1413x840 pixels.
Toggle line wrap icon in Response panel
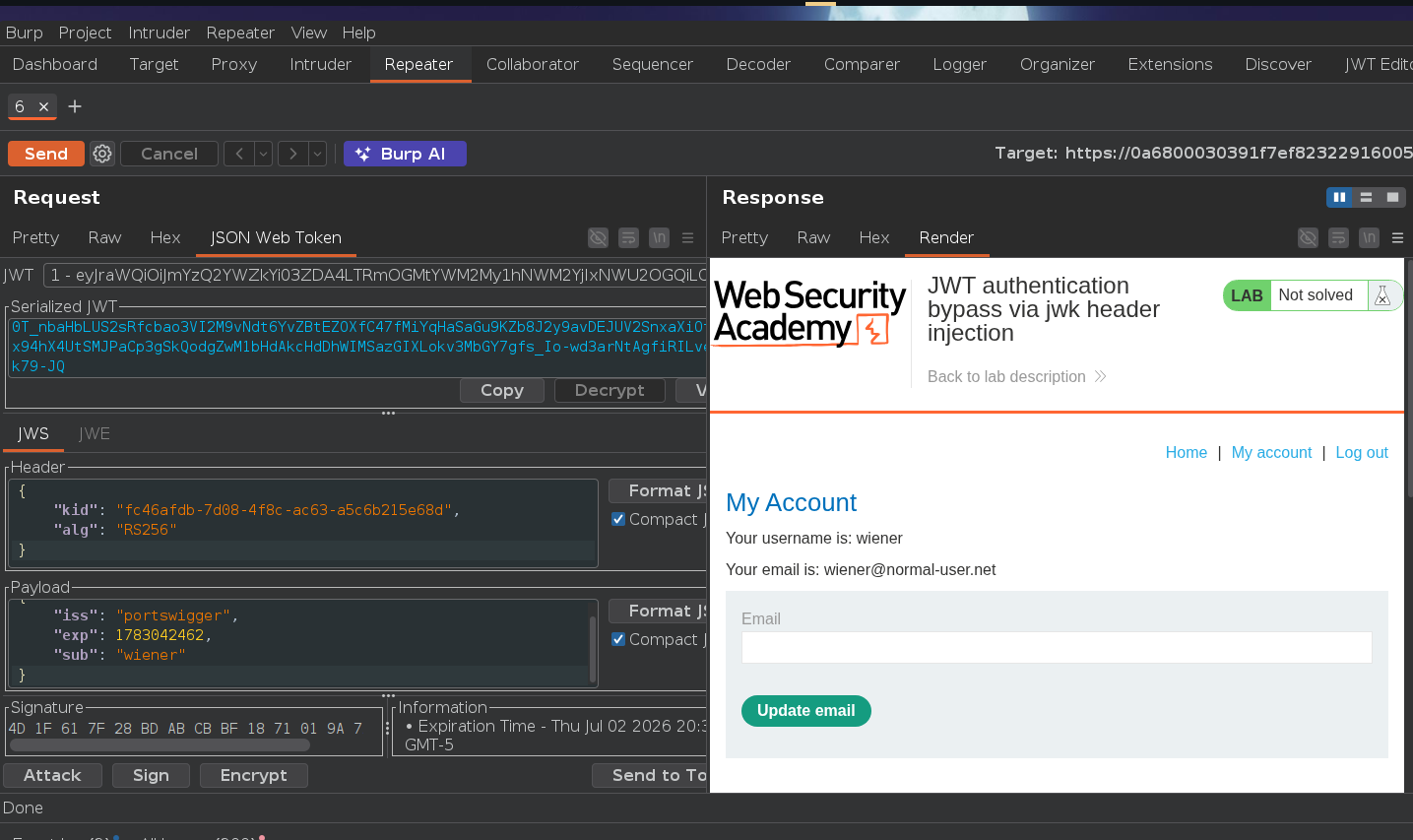1338,237
